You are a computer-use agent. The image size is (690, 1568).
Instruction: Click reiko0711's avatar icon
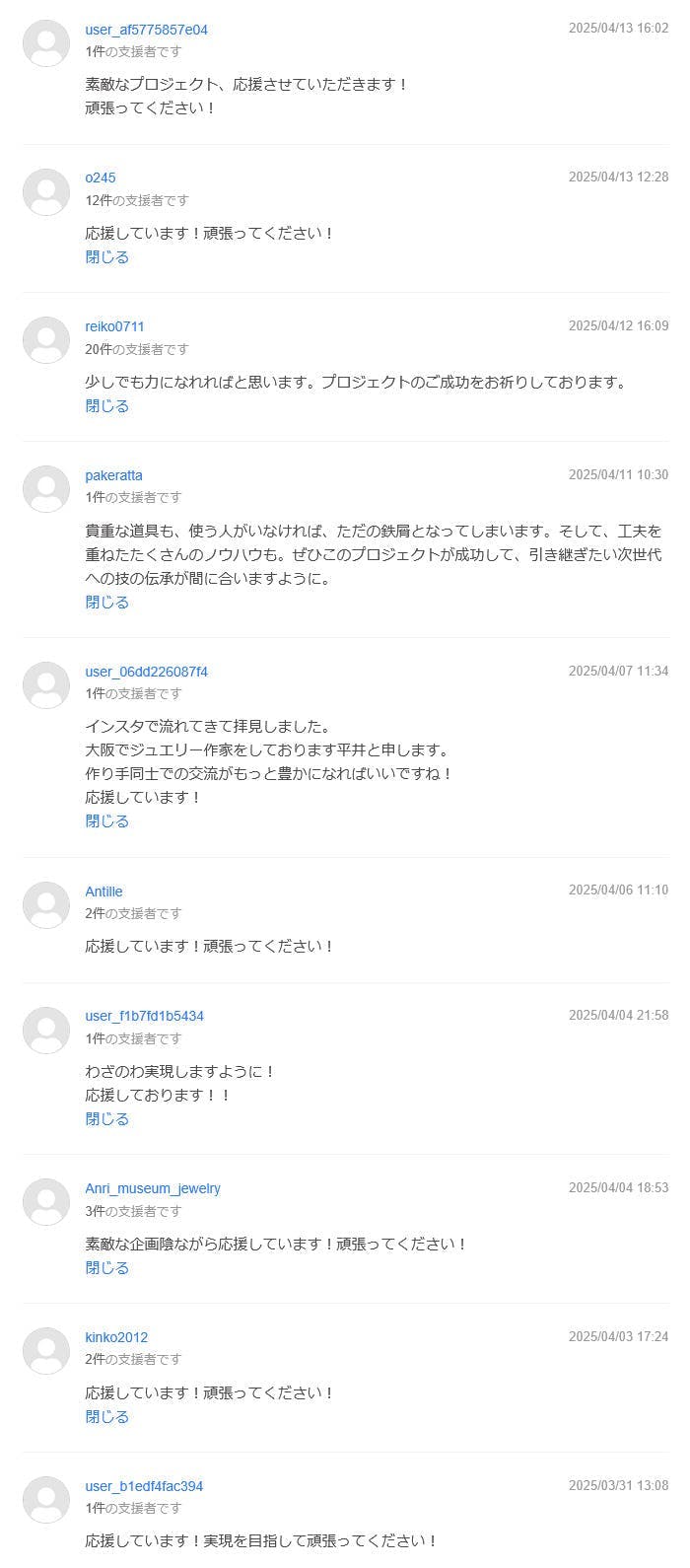tap(46, 340)
